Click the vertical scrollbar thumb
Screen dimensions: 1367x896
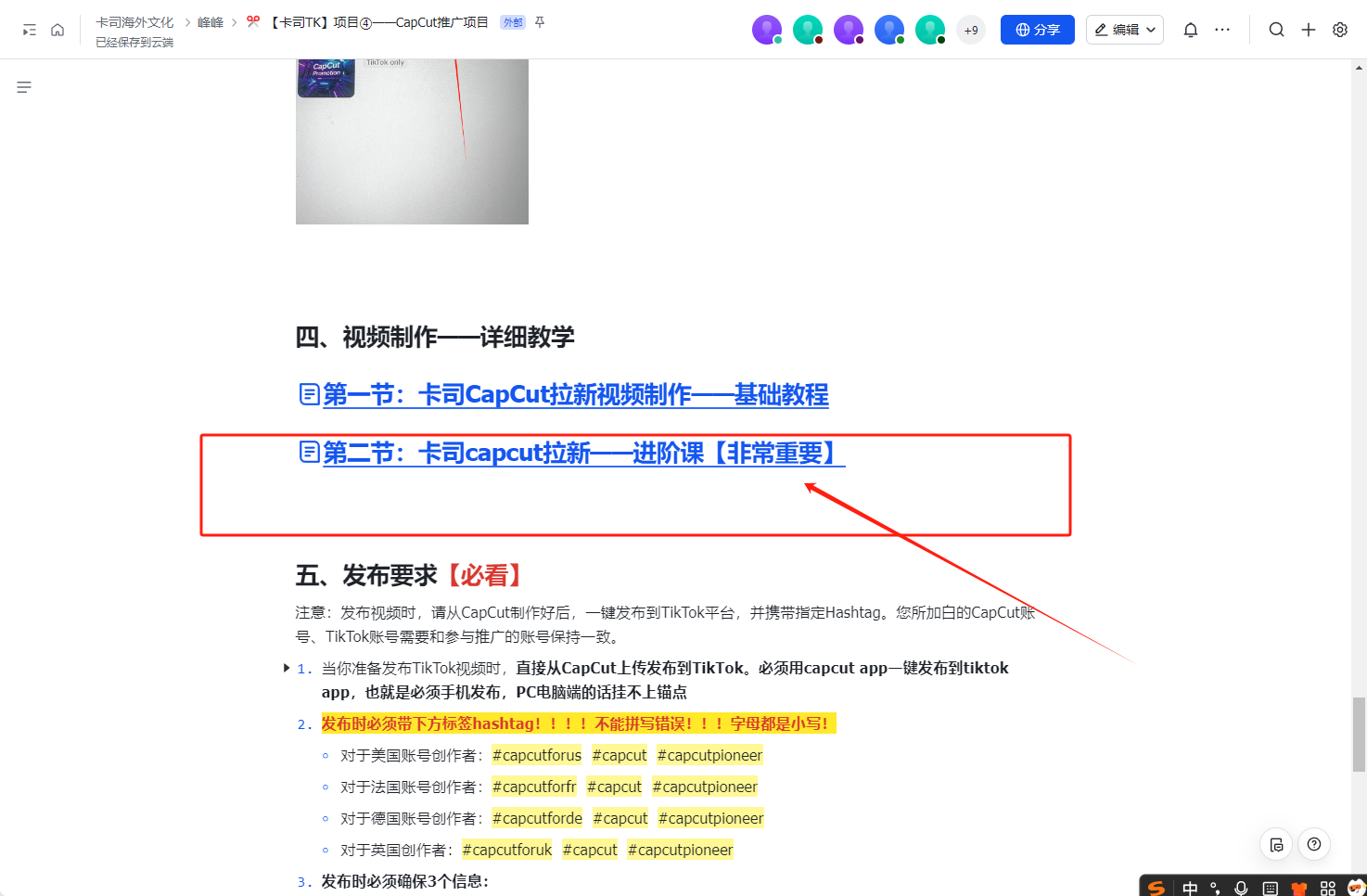1360,735
